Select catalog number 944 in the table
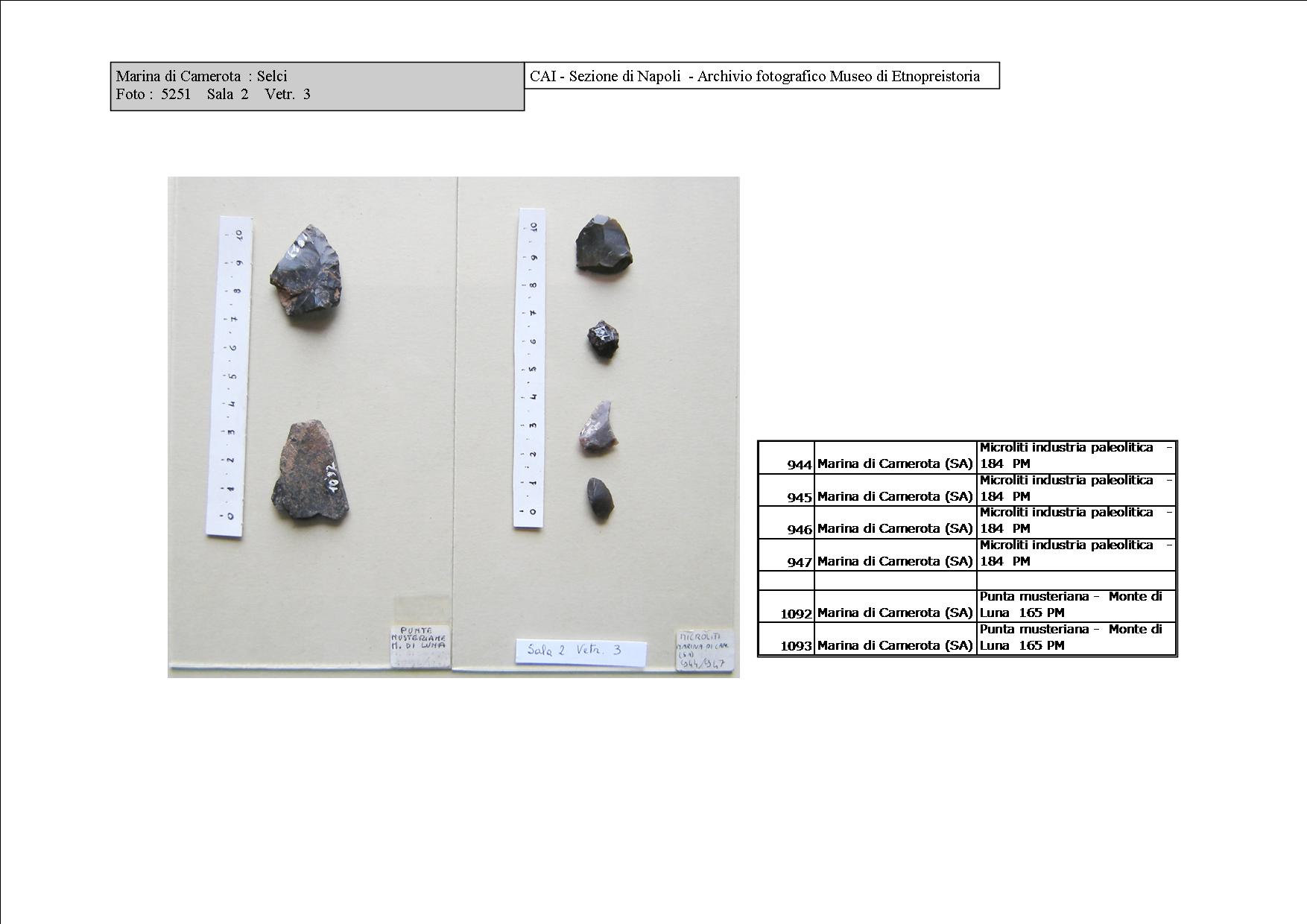 799,464
